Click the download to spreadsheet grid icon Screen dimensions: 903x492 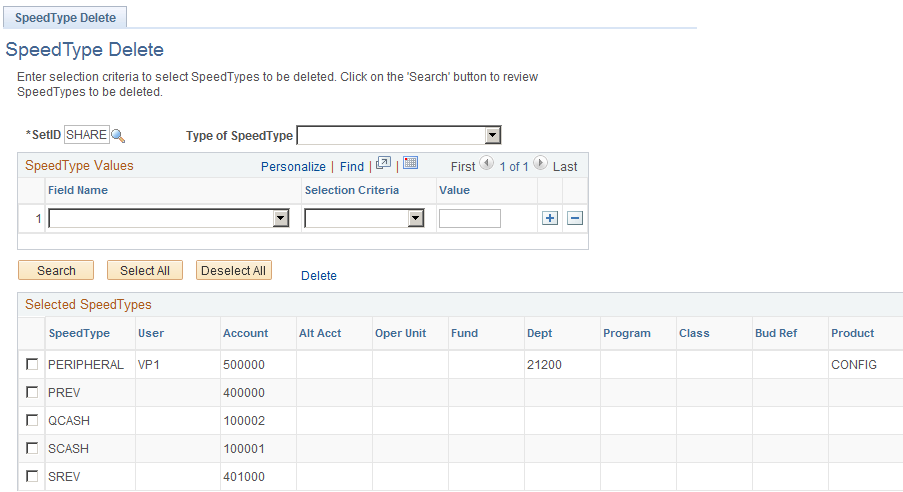point(411,163)
